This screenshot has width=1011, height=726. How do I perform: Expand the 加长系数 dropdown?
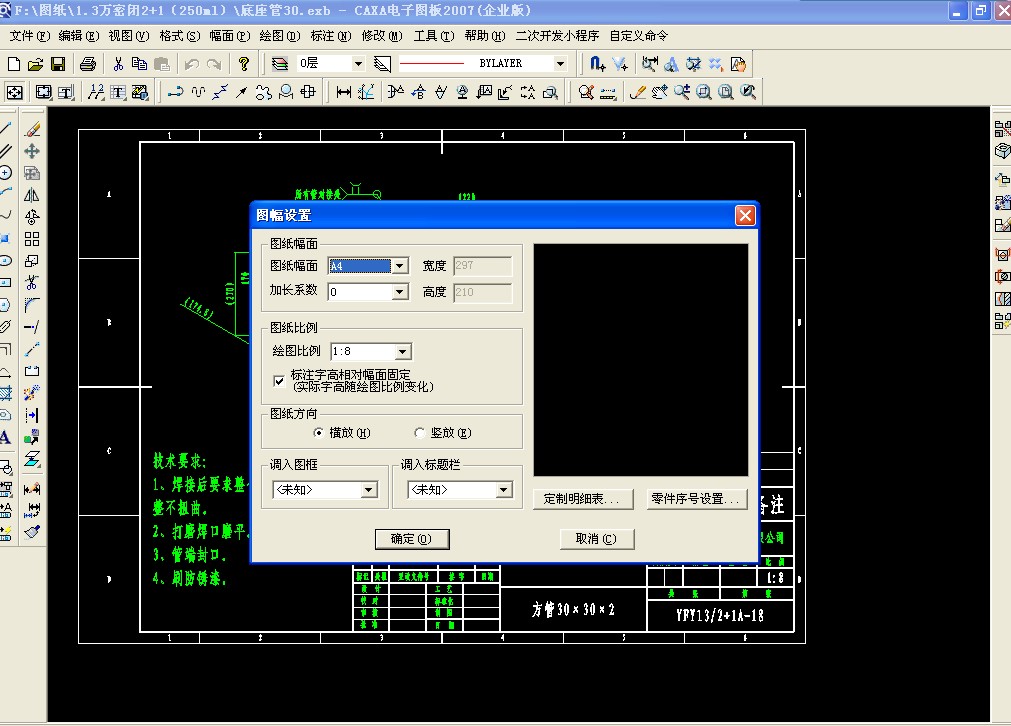click(x=400, y=292)
